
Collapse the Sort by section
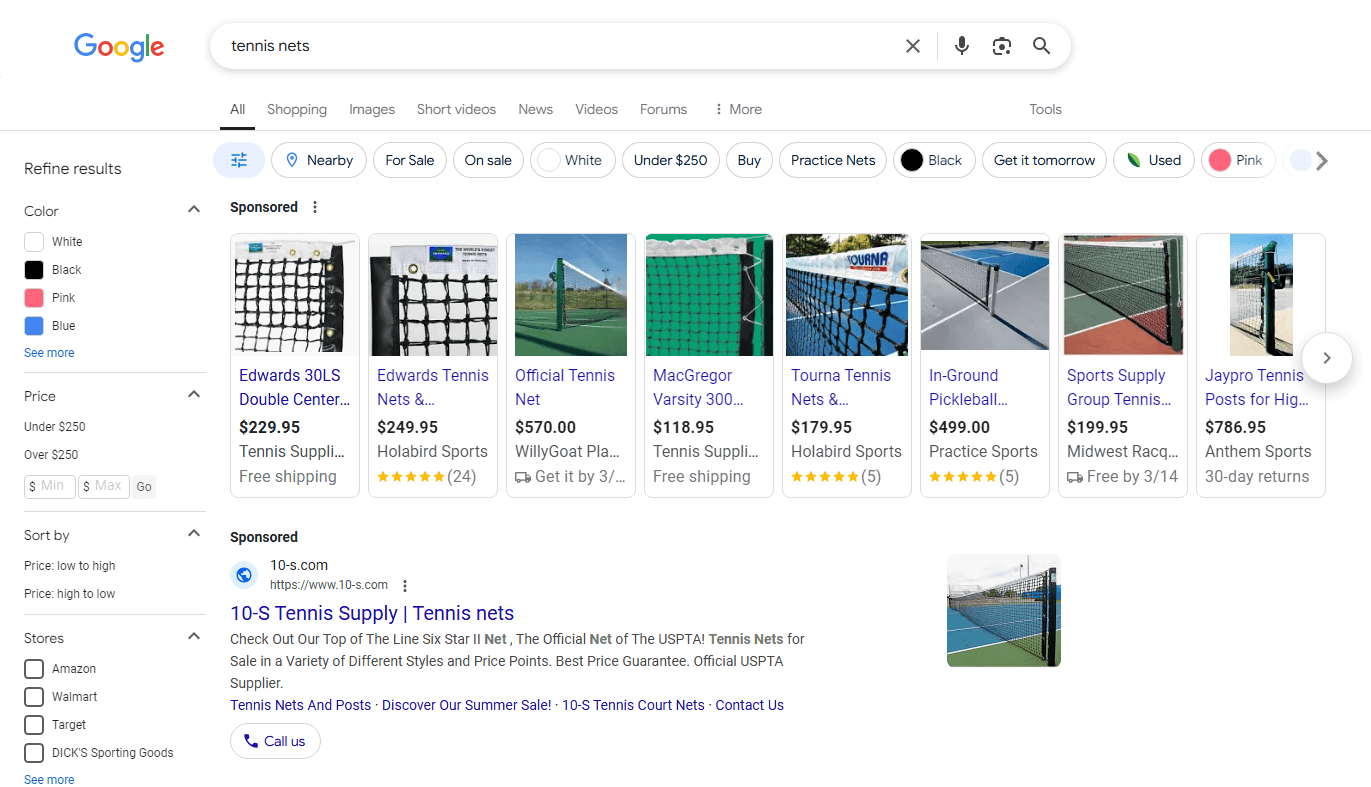[x=194, y=534]
